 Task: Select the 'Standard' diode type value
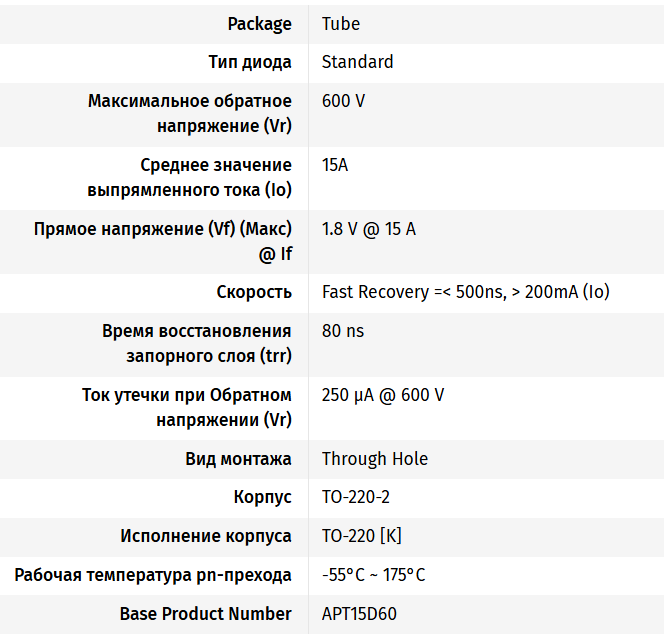pyautogui.click(x=357, y=62)
